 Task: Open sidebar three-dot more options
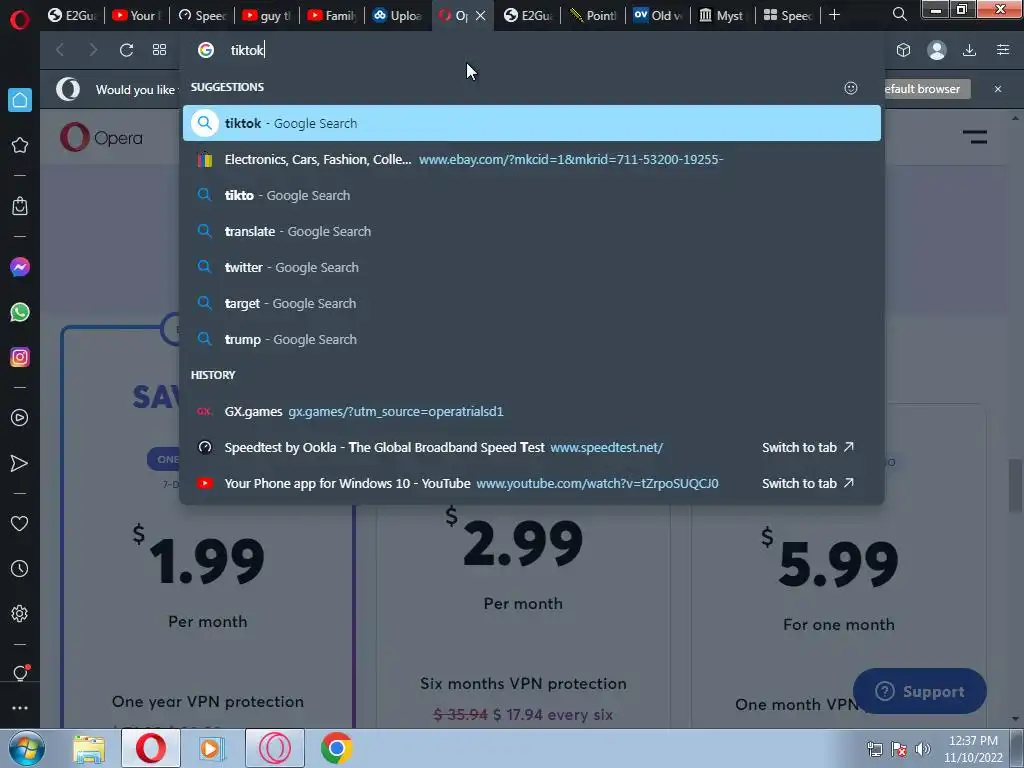[20, 708]
